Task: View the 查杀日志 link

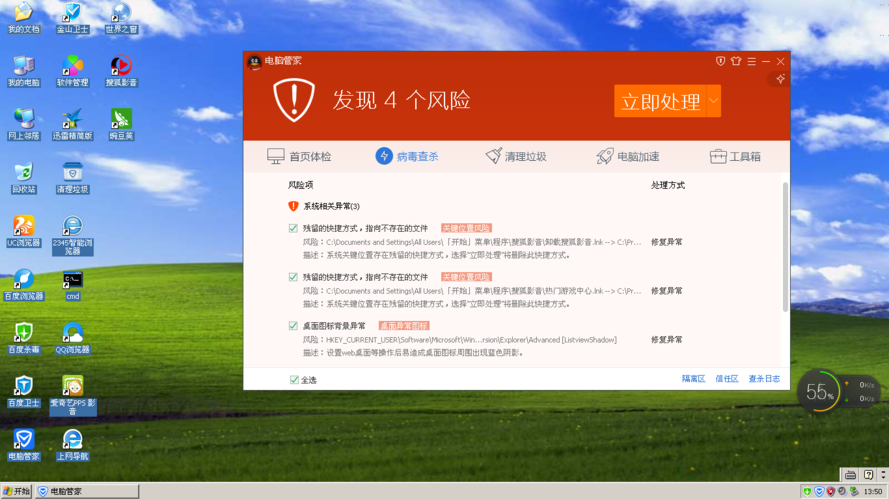Action: [764, 379]
